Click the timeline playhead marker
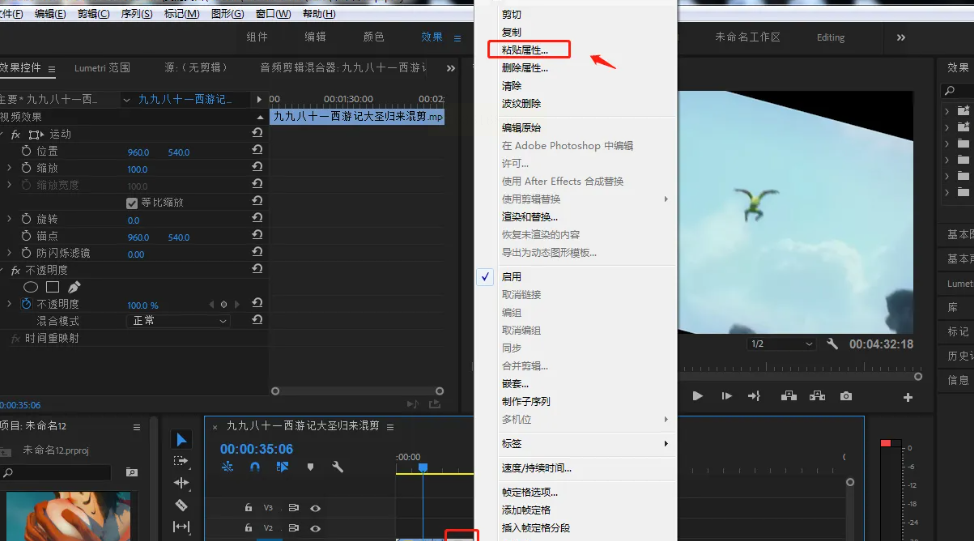This screenshot has height=541, width=974. pos(423,467)
